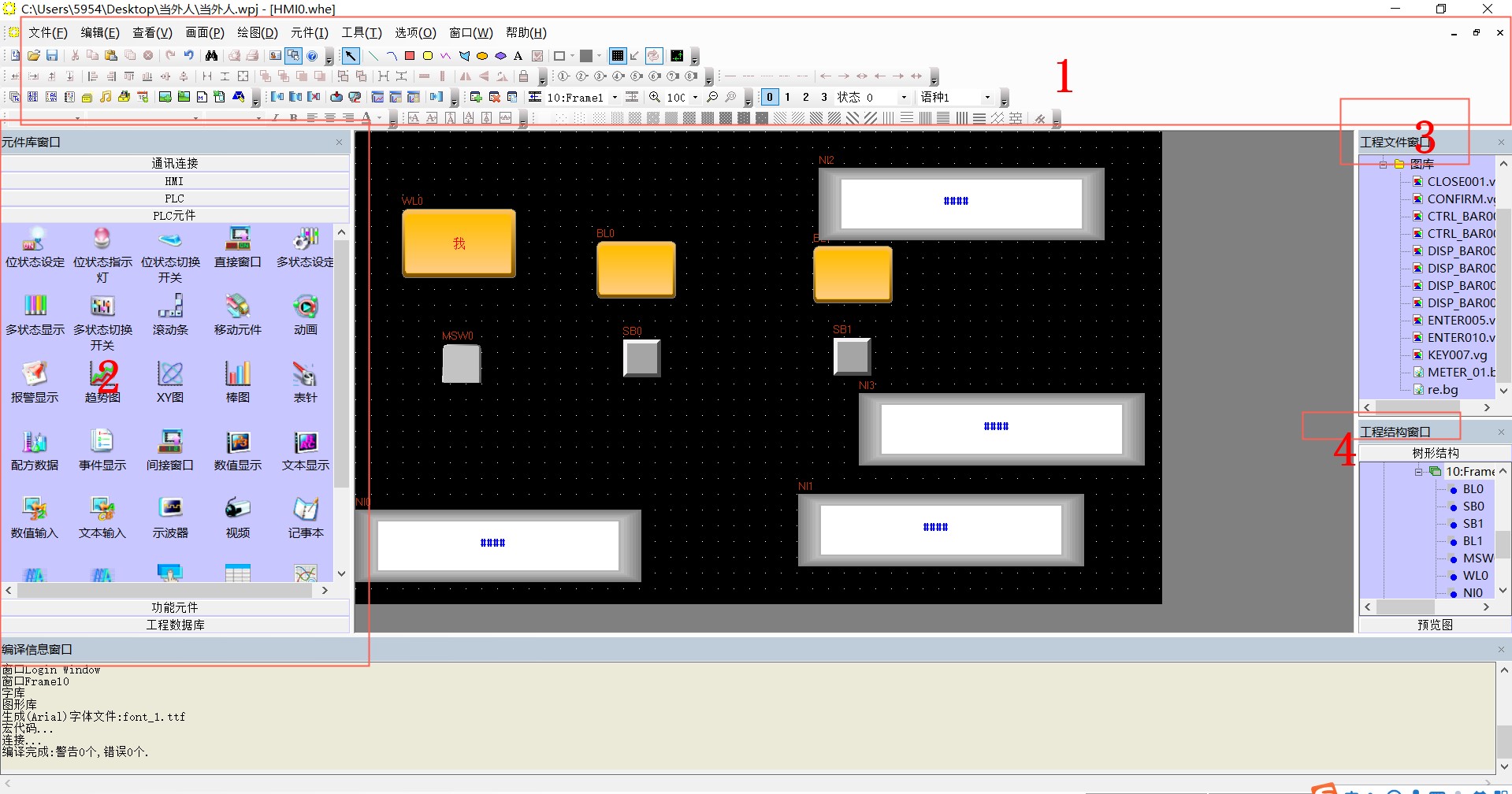Viewport: 1512px width, 794px height.
Task: Click the 预览图 panel button
Action: (x=1434, y=625)
